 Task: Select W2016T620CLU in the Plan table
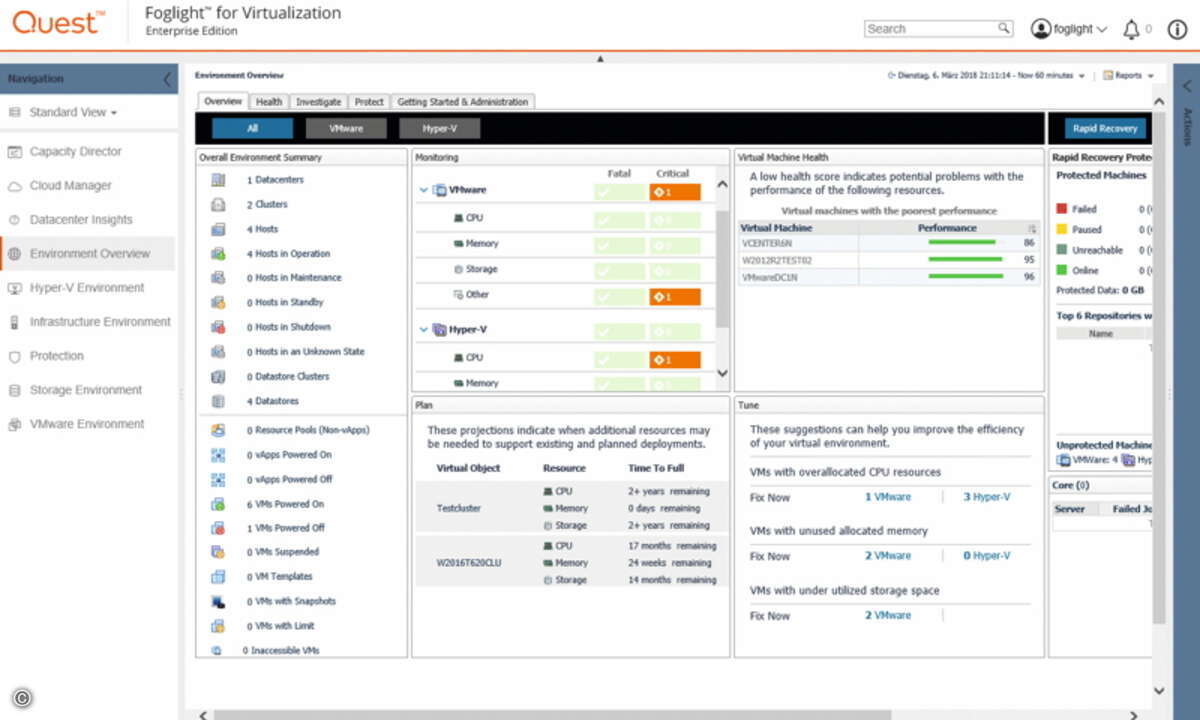(469, 563)
